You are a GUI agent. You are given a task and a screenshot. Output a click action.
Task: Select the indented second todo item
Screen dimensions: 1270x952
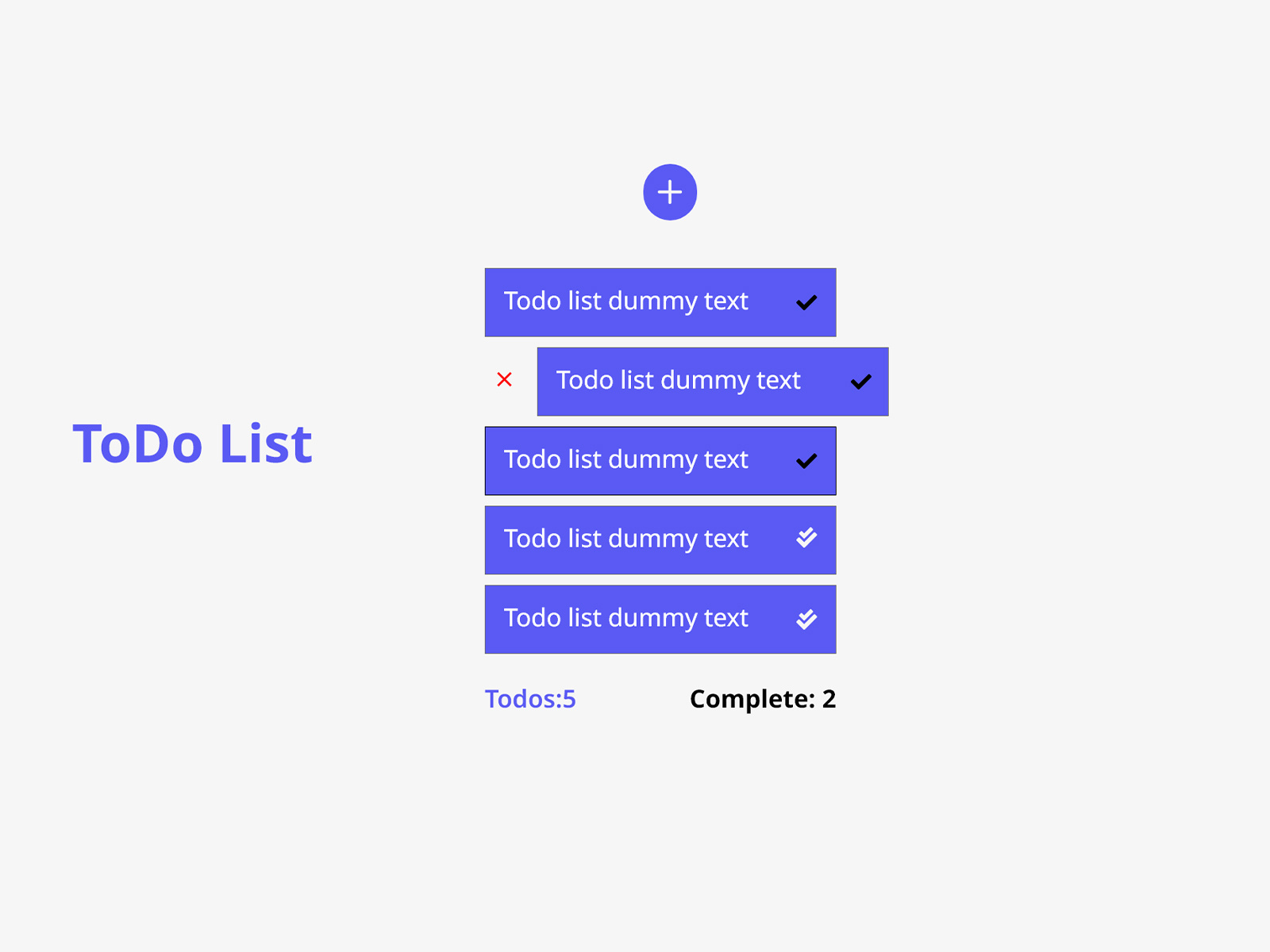tap(679, 381)
